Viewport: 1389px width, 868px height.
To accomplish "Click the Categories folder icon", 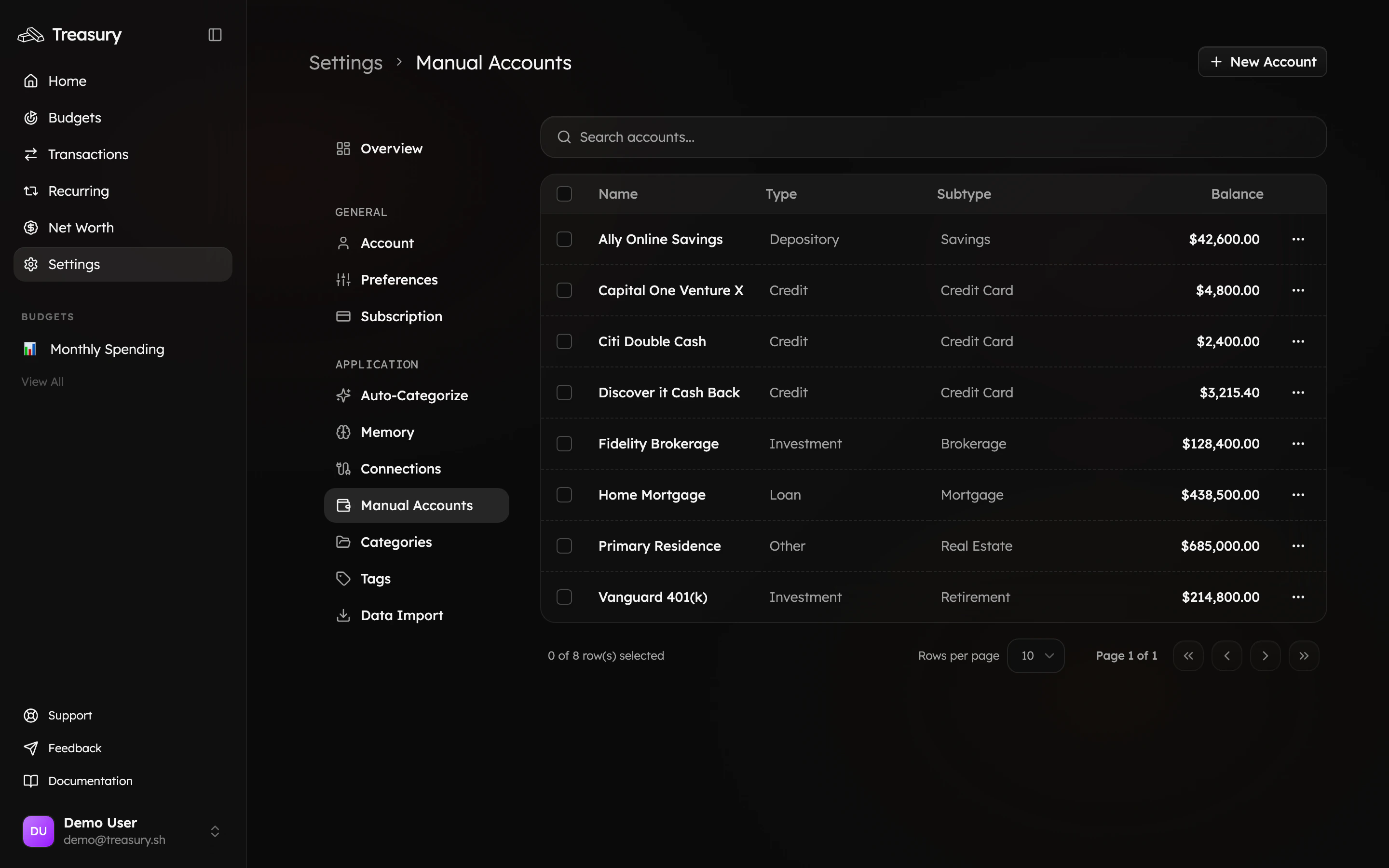I will click(343, 542).
